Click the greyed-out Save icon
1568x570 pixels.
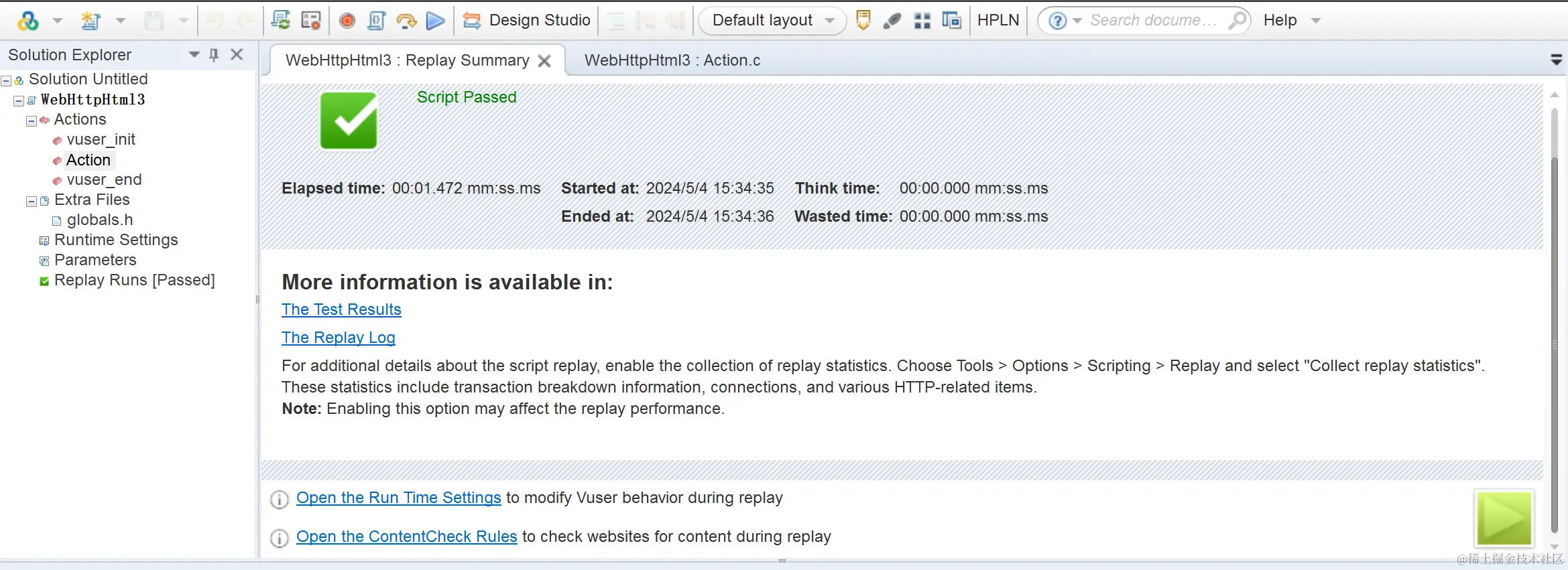tap(154, 21)
